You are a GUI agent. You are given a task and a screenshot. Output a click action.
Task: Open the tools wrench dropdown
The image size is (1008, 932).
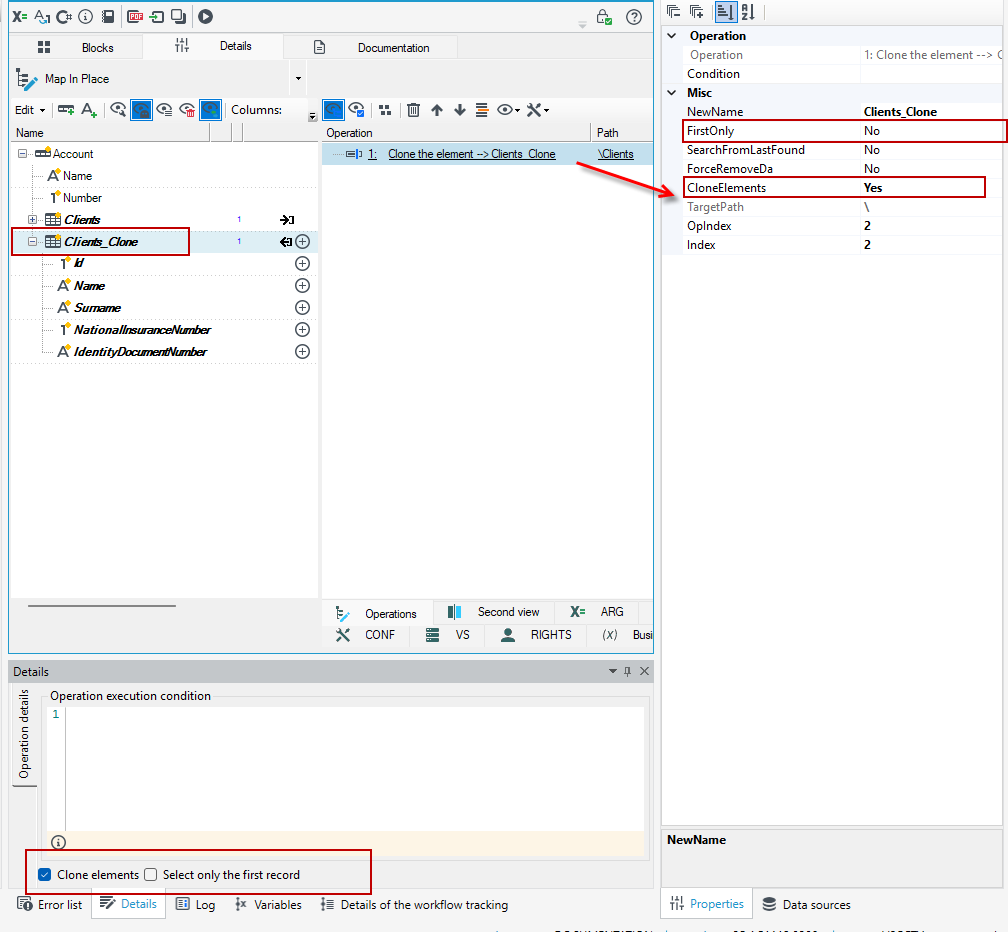[538, 110]
